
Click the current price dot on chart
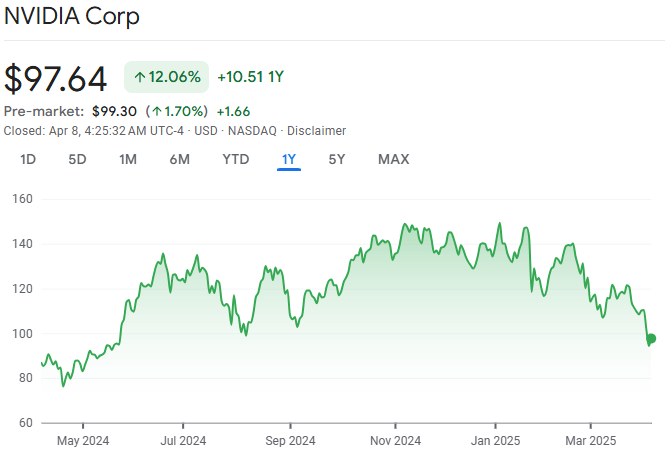[651, 338]
